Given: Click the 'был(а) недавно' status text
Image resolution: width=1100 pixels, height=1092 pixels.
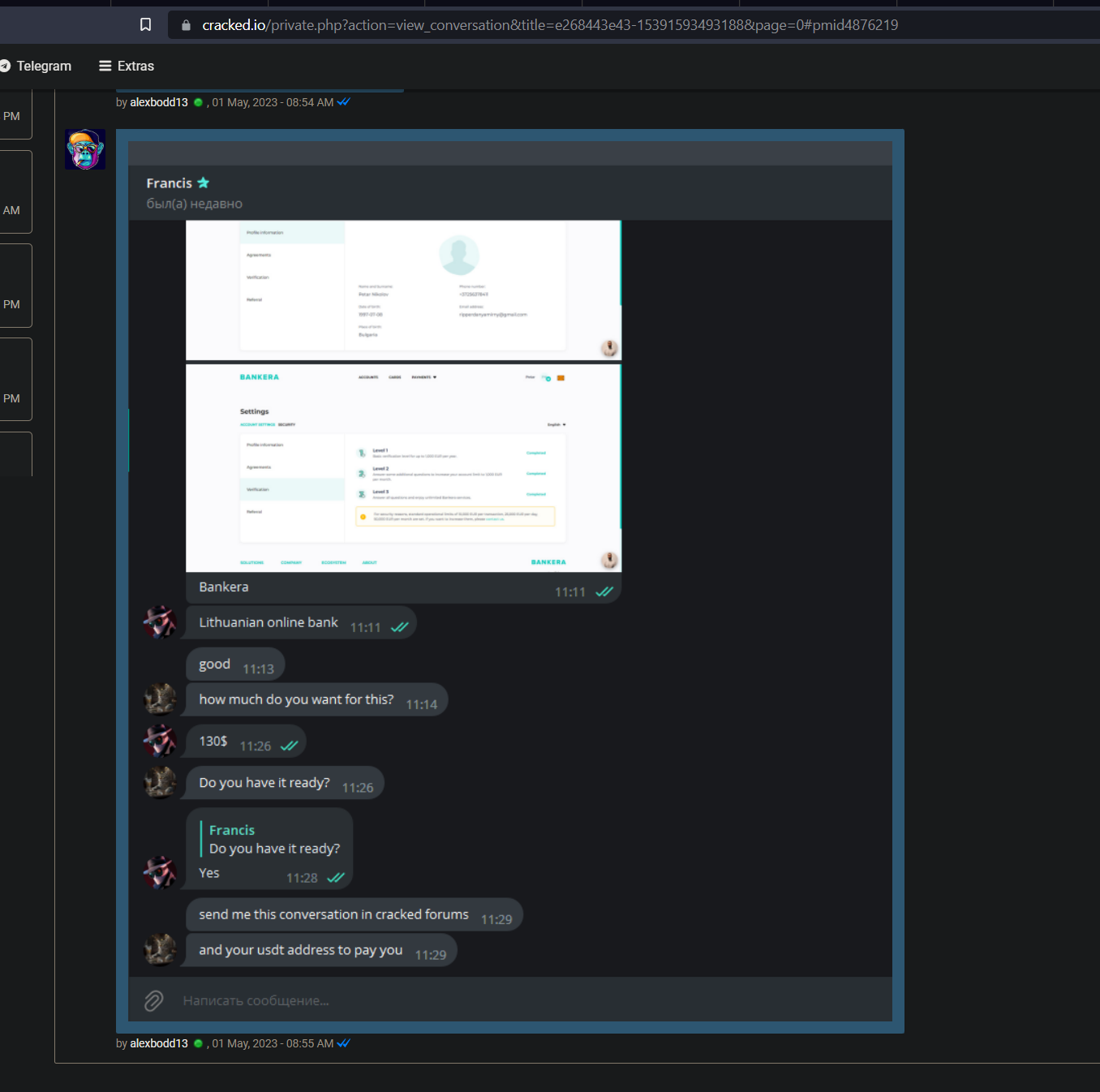Looking at the screenshot, I should [194, 204].
